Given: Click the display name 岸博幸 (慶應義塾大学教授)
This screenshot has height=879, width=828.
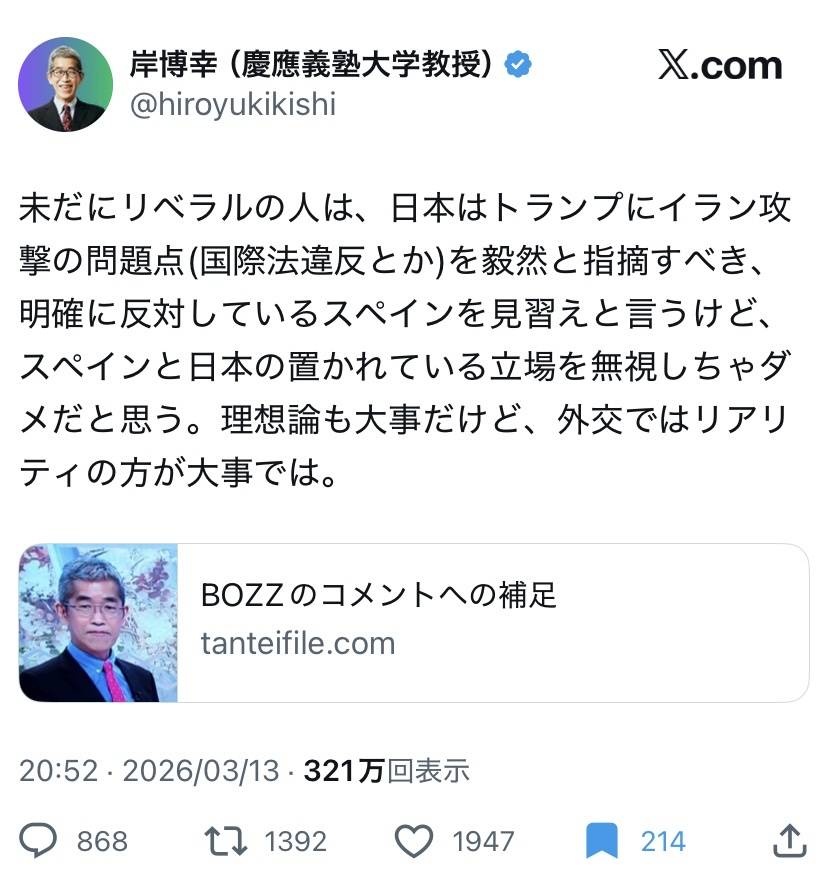Looking at the screenshot, I should click(312, 65).
